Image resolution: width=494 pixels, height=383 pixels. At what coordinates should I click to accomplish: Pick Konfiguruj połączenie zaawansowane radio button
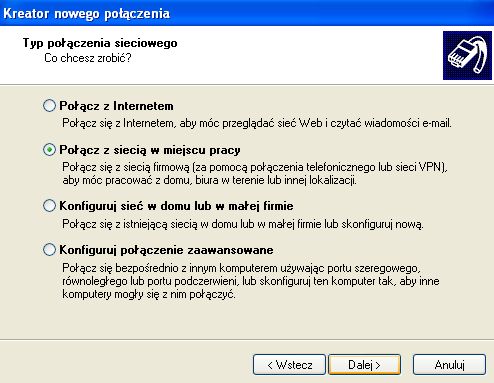tap(49, 250)
